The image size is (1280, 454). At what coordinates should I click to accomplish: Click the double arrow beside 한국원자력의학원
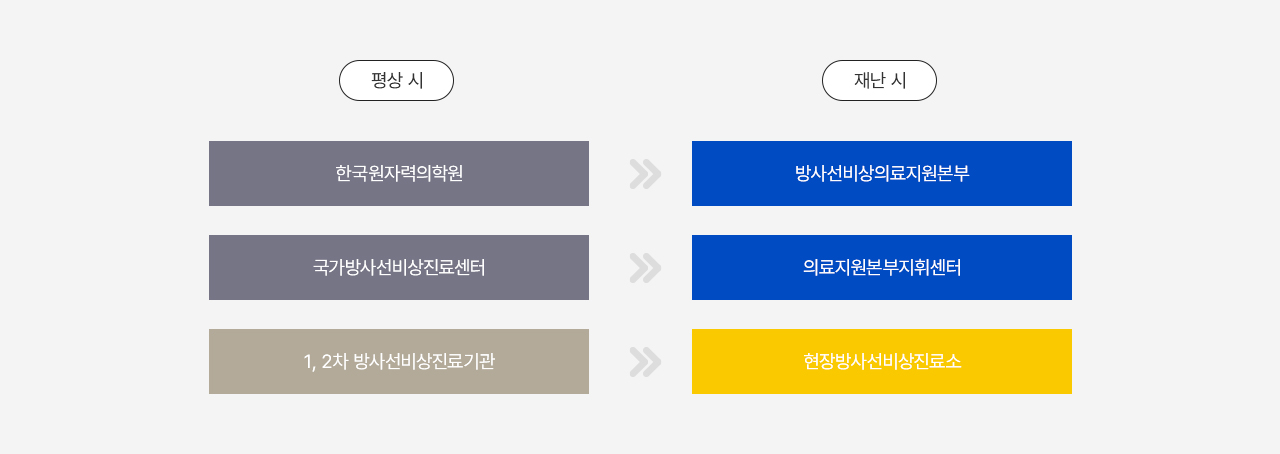click(645, 174)
